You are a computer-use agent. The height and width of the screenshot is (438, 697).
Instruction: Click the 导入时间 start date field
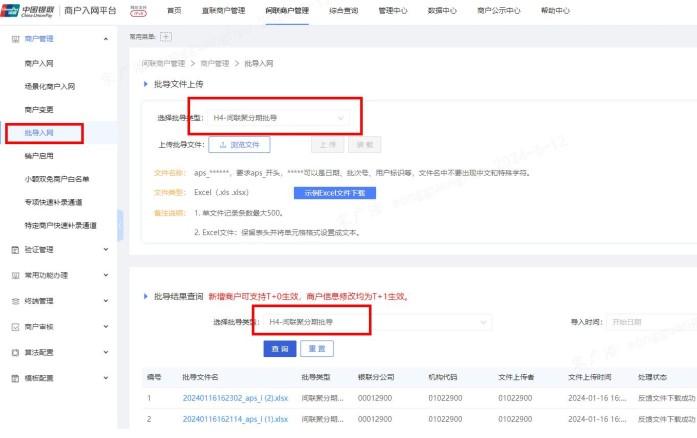[x=650, y=322]
